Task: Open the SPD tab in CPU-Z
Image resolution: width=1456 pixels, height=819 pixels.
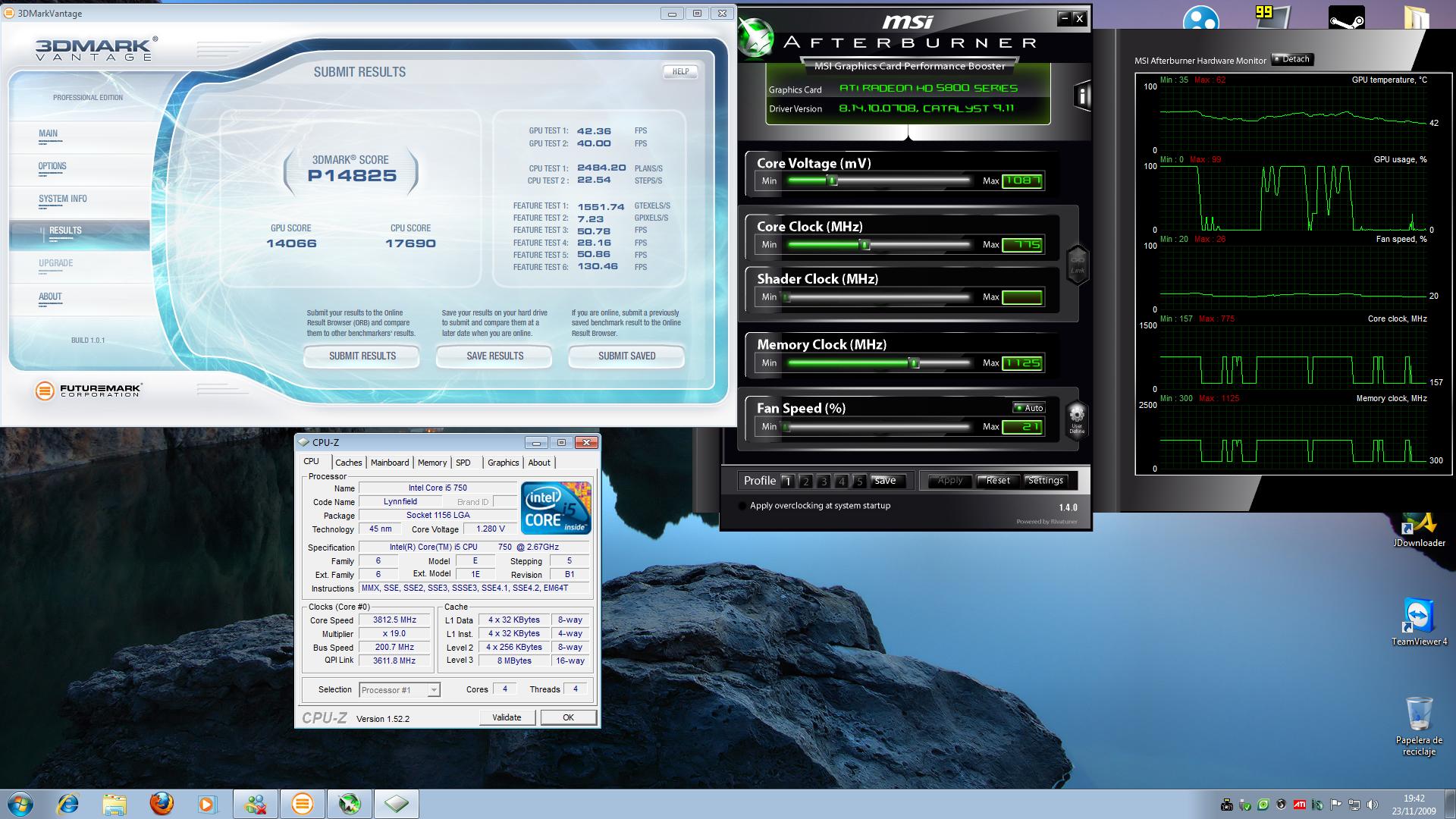Action: pos(463,463)
